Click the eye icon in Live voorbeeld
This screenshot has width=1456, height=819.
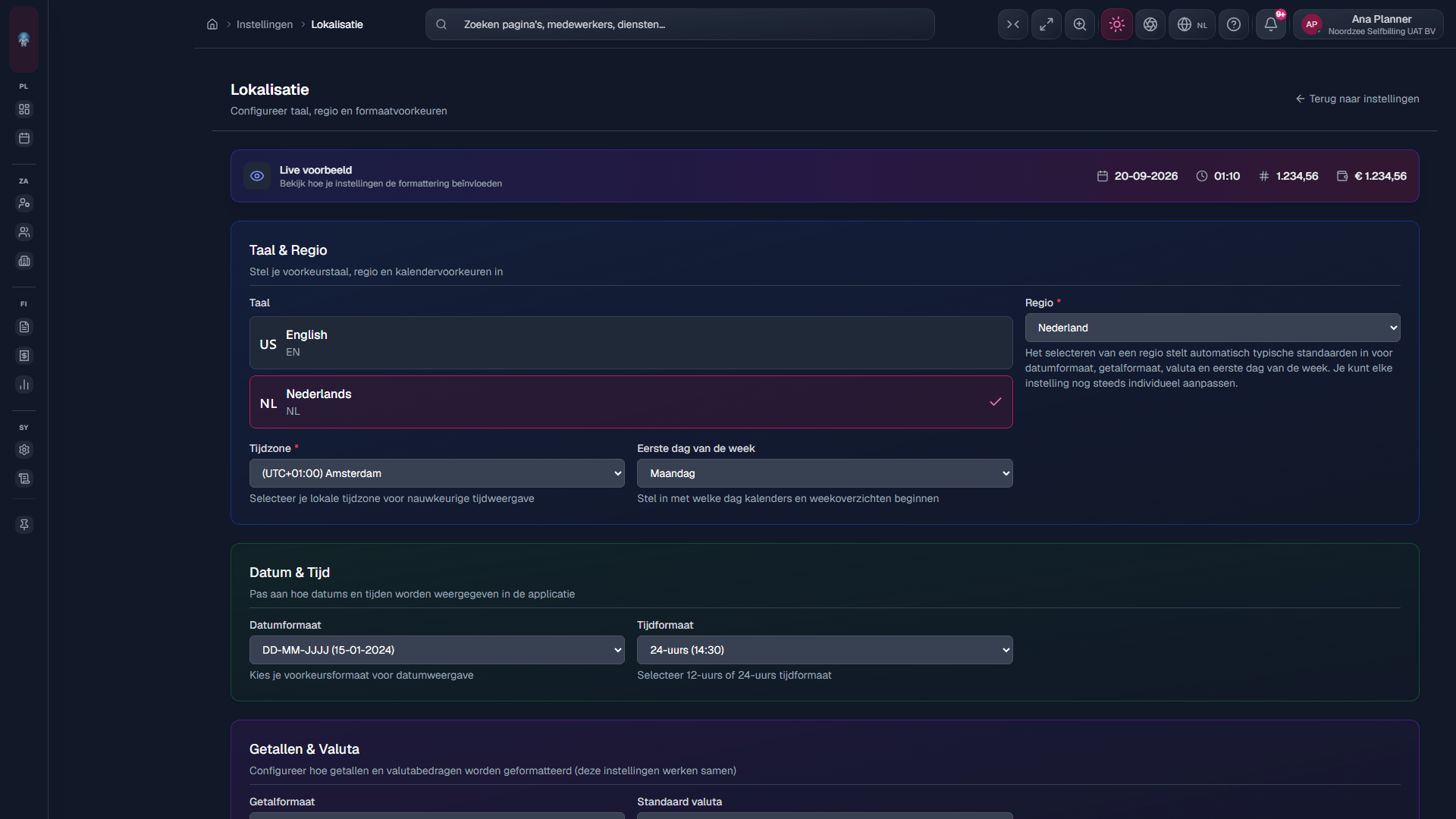[257, 176]
